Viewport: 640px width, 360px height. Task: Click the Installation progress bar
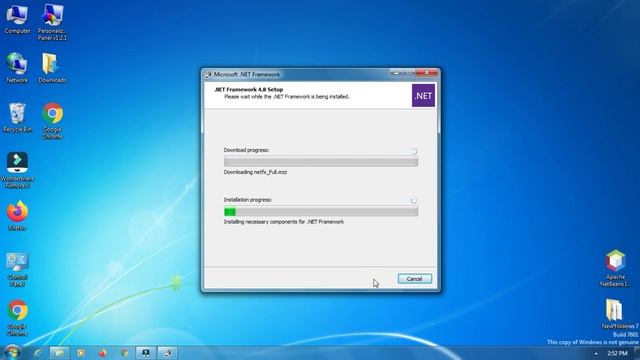click(321, 211)
